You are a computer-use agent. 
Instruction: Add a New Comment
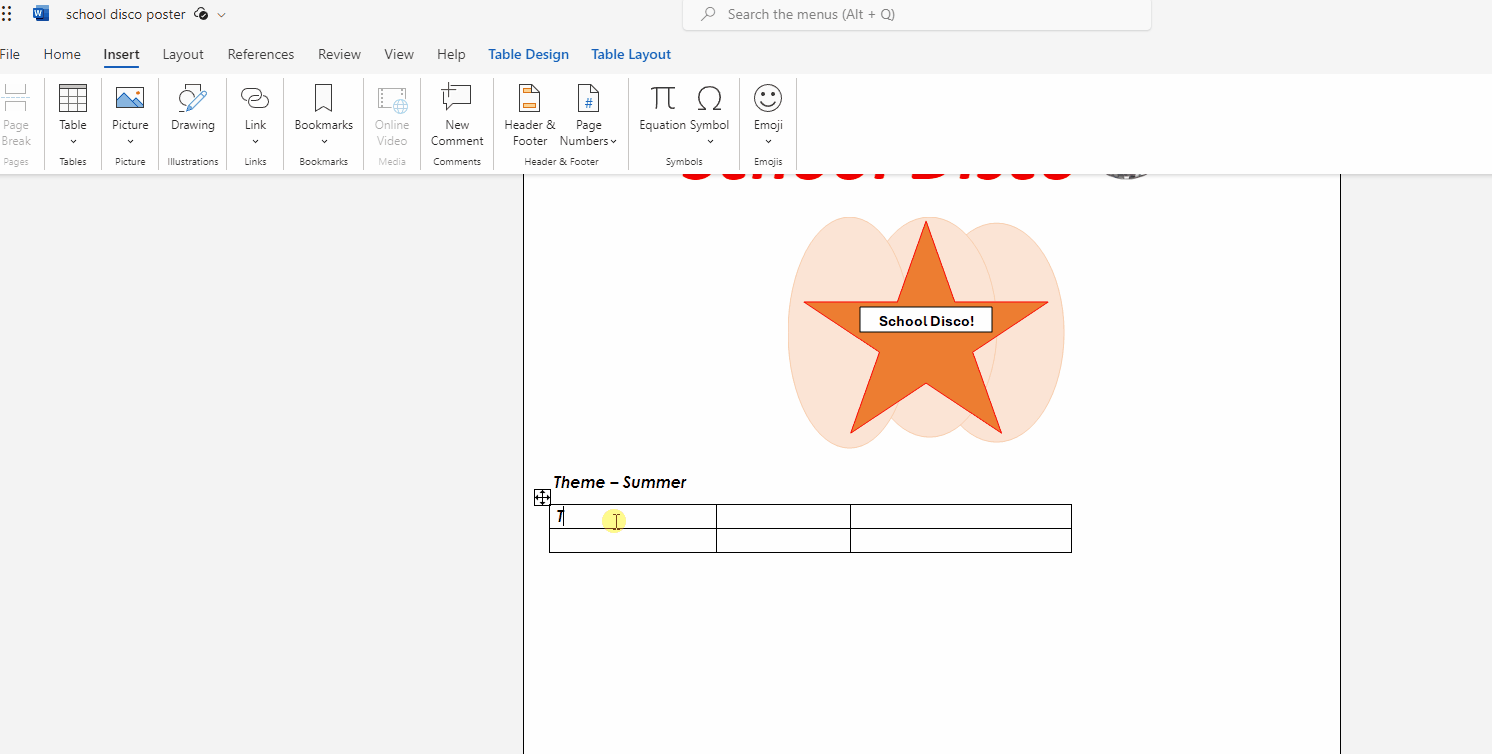click(457, 114)
